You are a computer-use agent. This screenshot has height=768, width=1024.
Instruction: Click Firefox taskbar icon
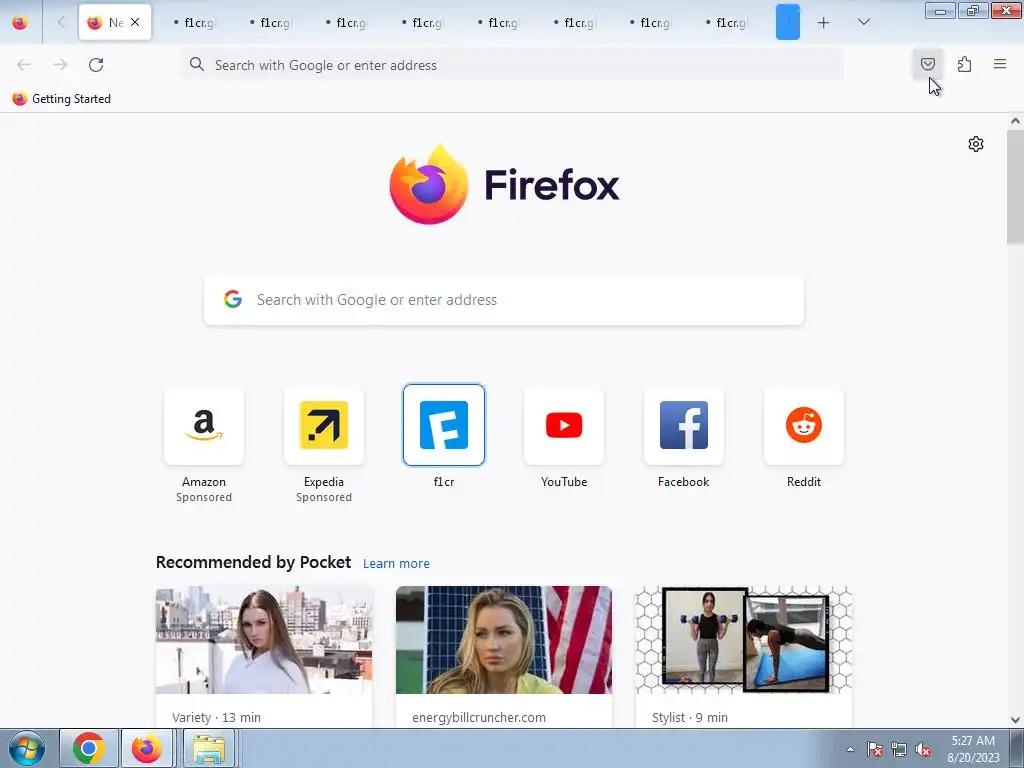[x=147, y=748]
